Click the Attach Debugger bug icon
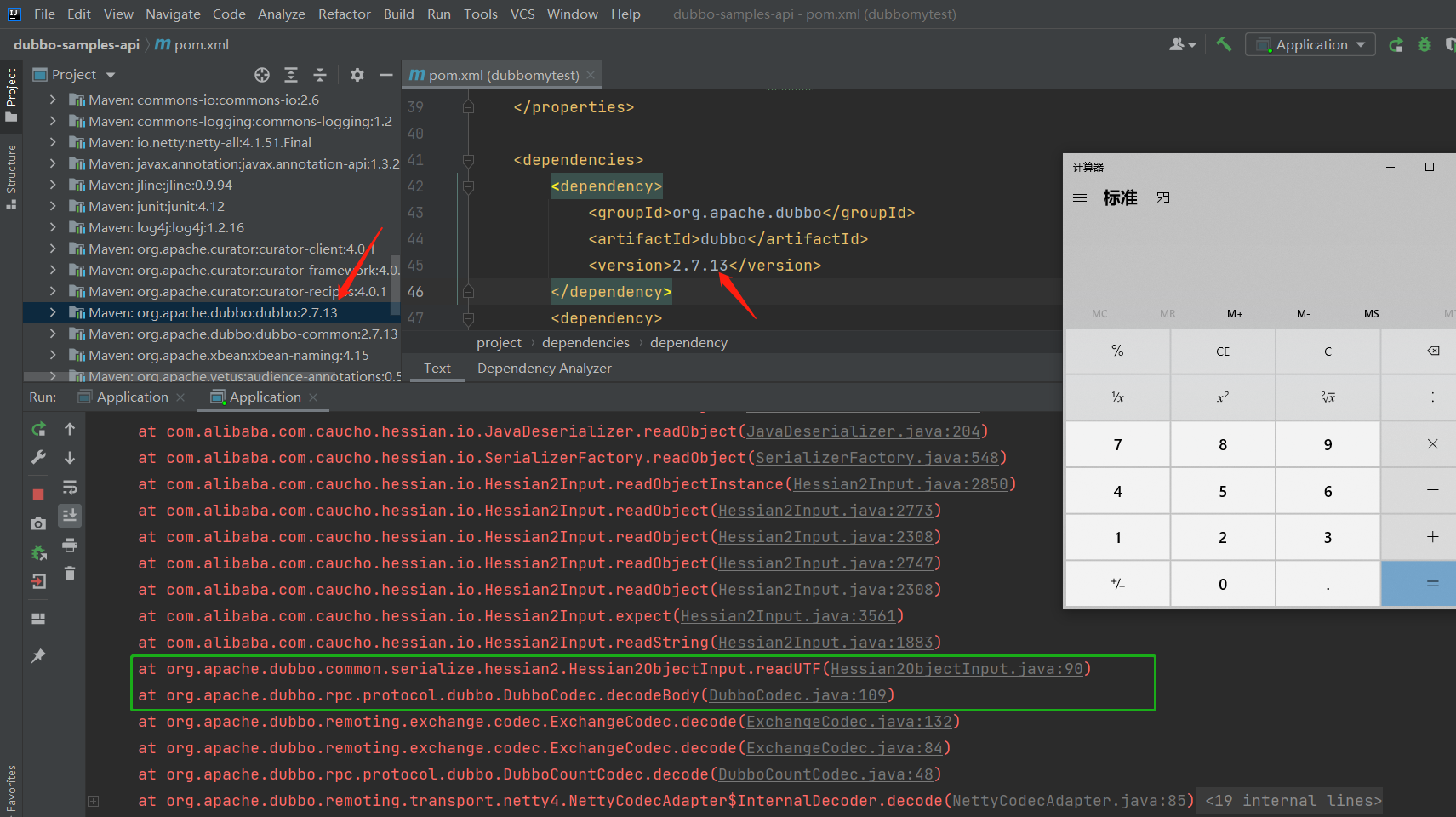1456x817 pixels. tap(38, 552)
